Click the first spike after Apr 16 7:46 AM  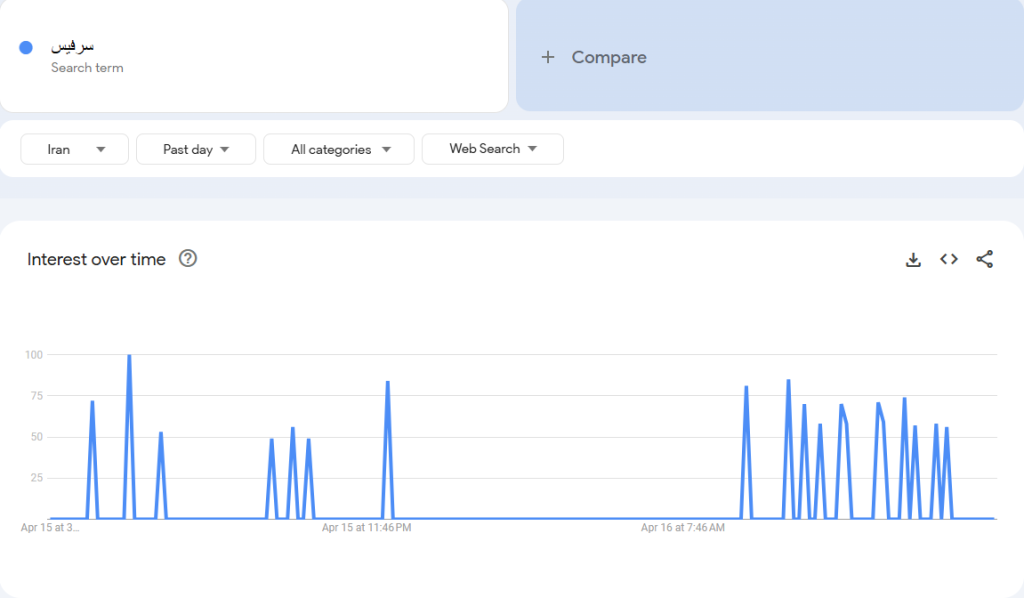746,388
